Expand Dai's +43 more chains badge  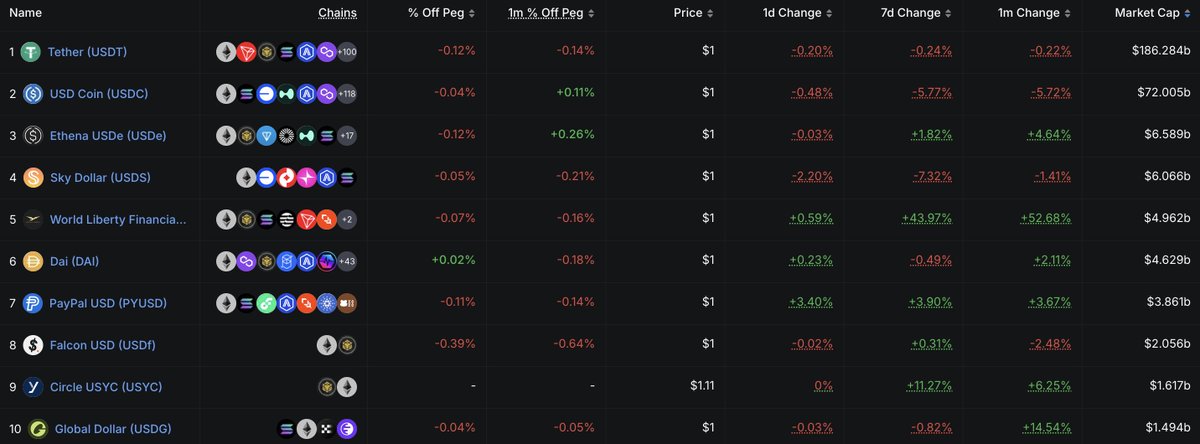(347, 261)
